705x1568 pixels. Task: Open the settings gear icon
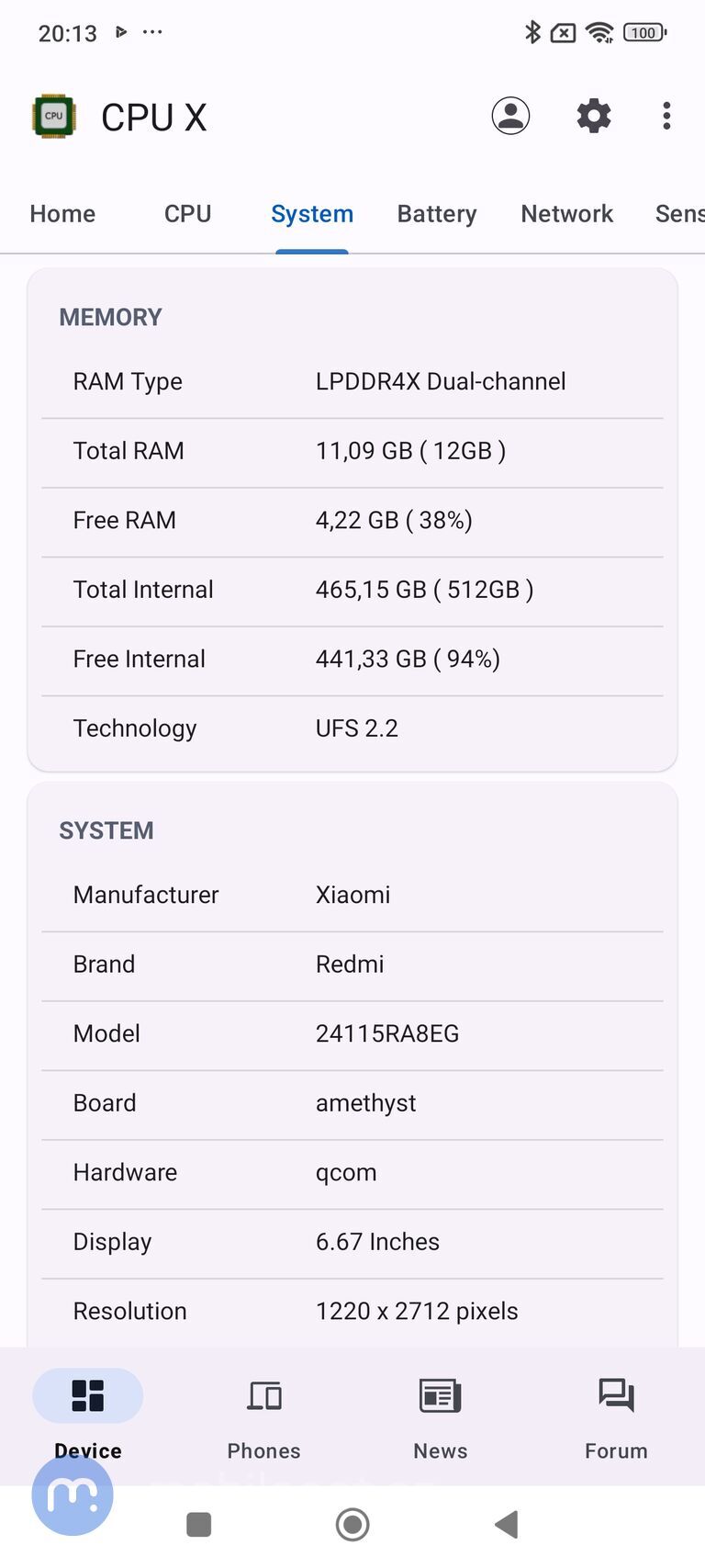tap(592, 116)
